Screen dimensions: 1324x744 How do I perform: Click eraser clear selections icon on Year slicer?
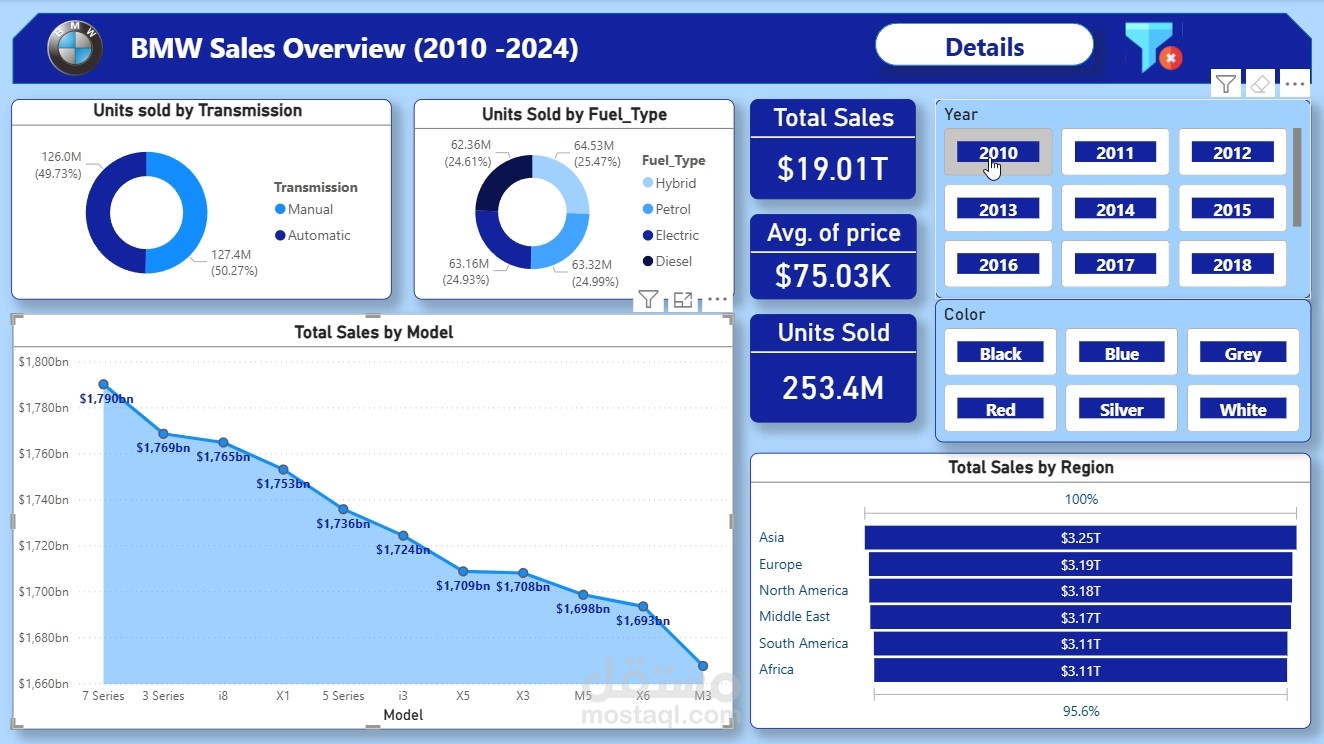[x=1261, y=84]
